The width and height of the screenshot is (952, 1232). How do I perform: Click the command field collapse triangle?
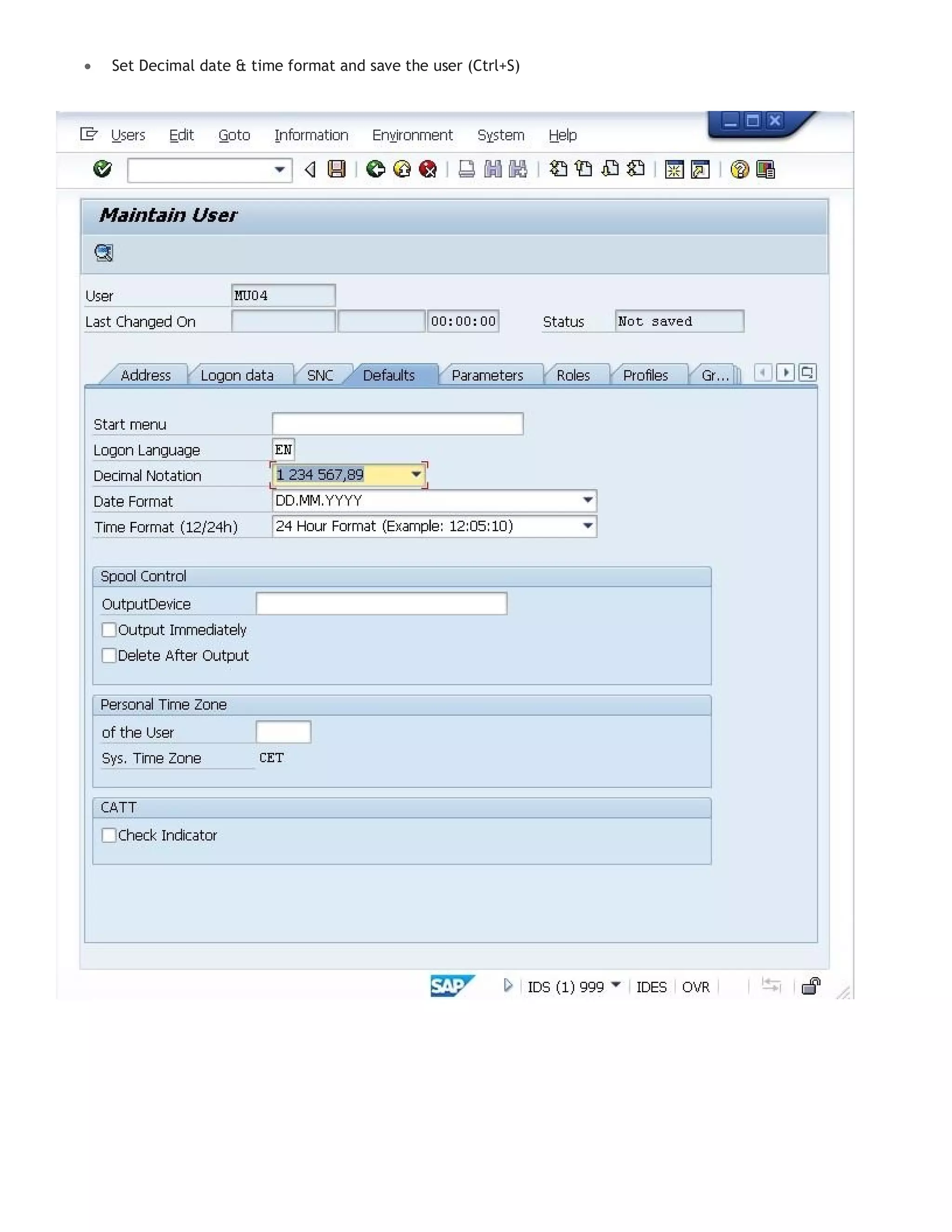click(x=310, y=169)
